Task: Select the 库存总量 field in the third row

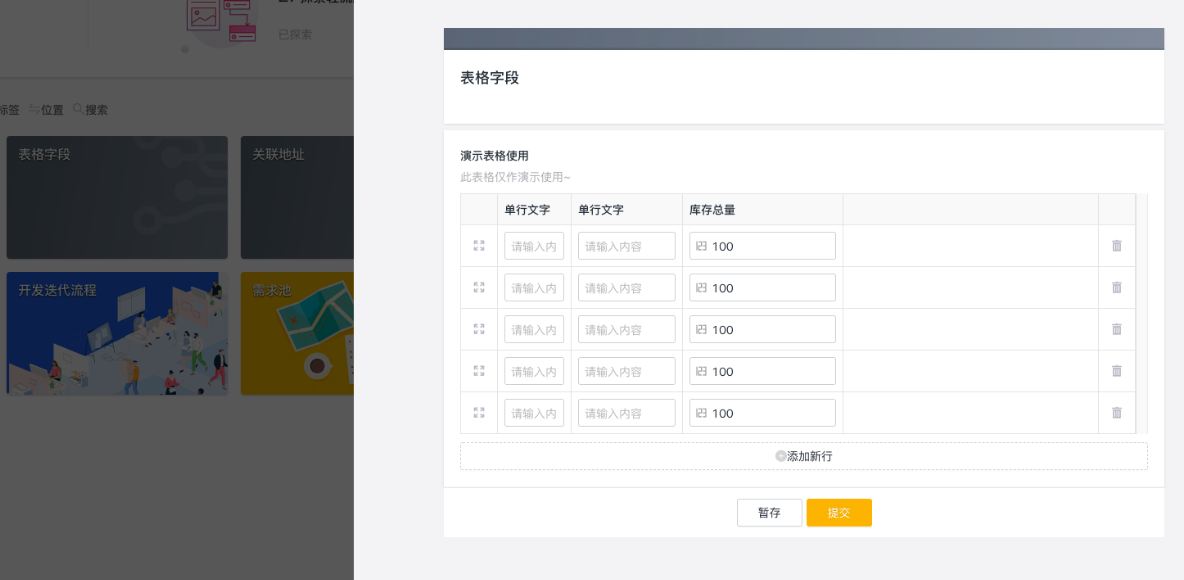Action: click(762, 330)
